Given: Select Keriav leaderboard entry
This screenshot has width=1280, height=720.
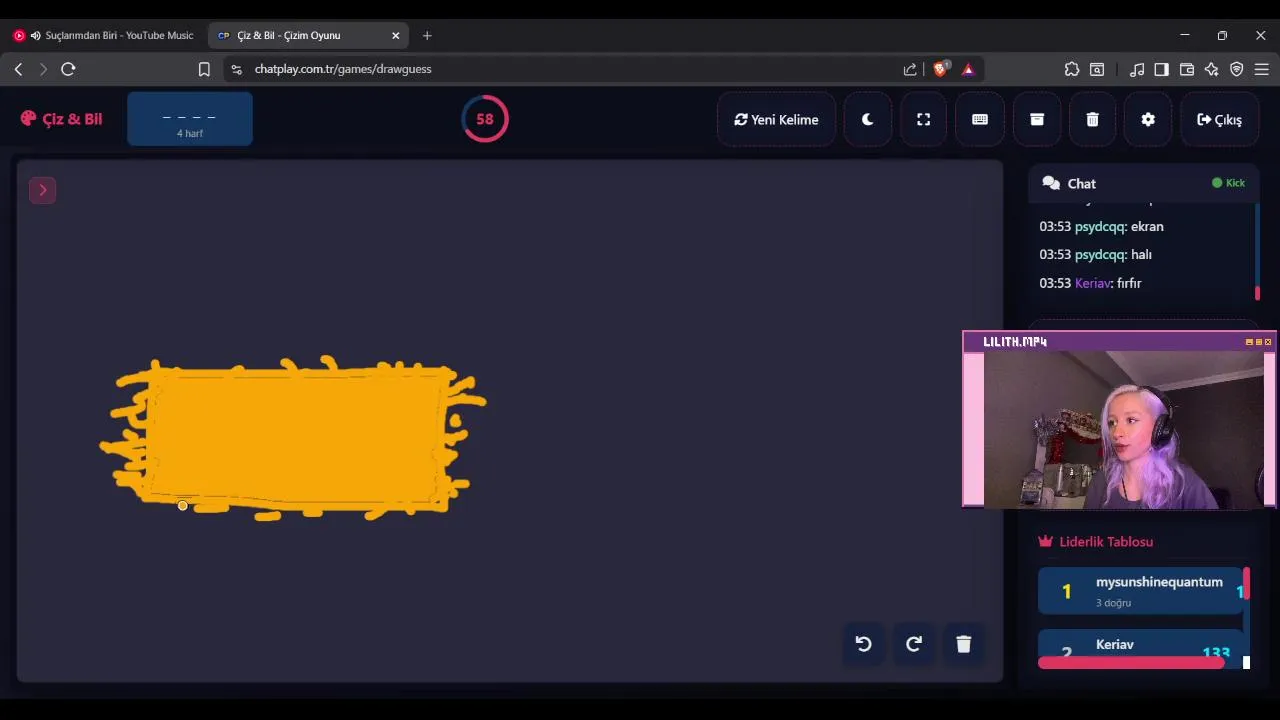Looking at the screenshot, I should tap(1140, 646).
